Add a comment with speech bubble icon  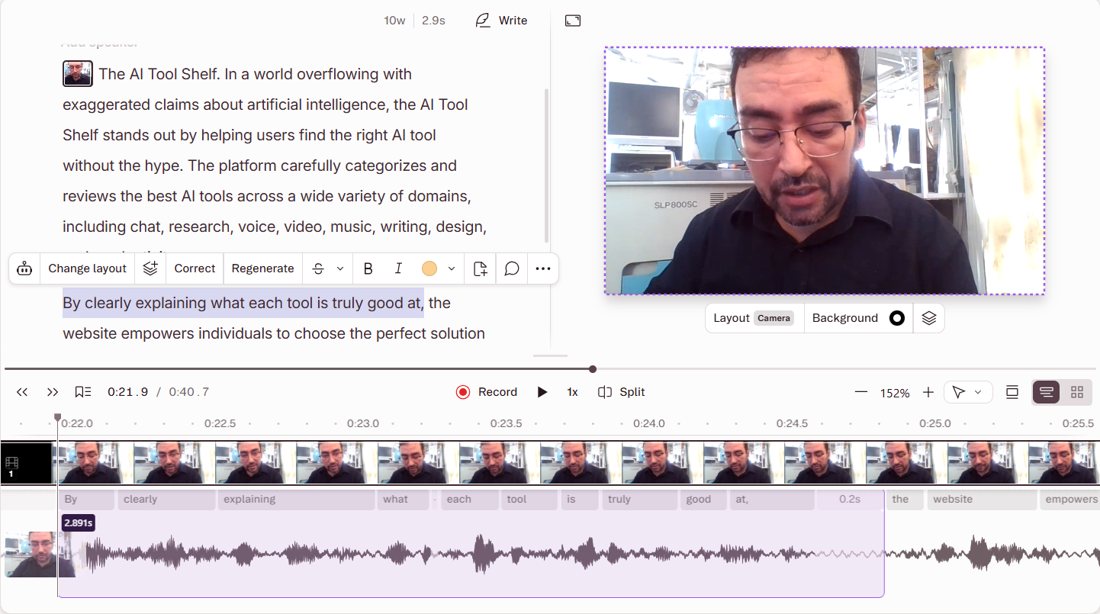[x=512, y=268]
